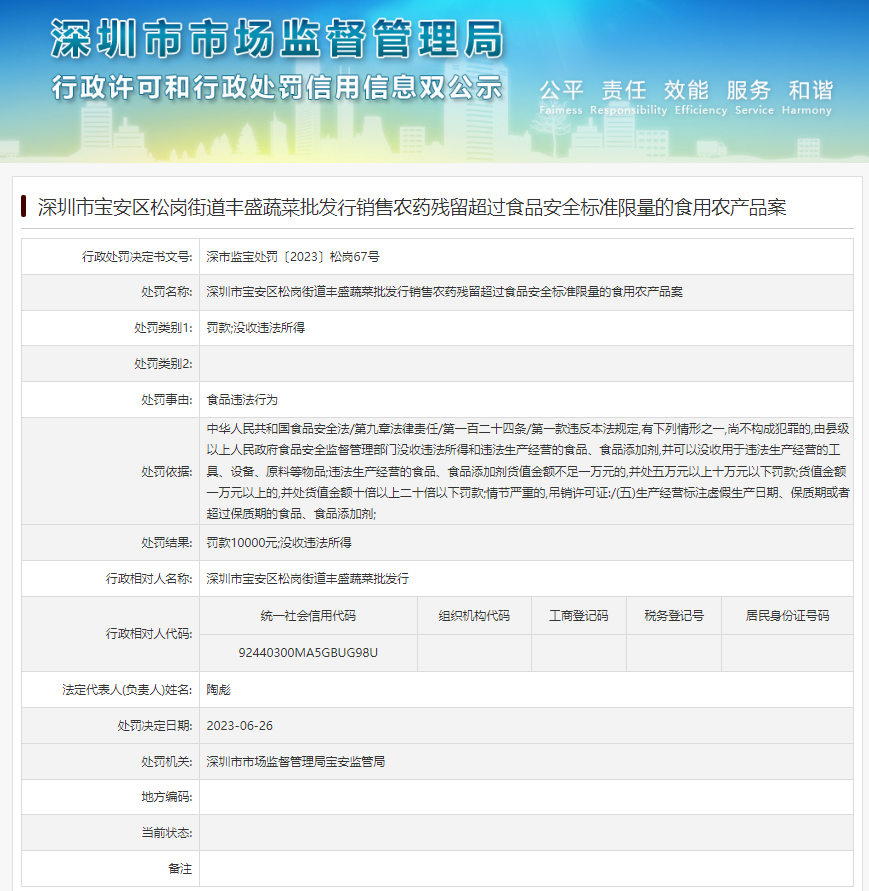869x891 pixels.
Task: Click the 组织机构代码 column header
Action: (474, 615)
